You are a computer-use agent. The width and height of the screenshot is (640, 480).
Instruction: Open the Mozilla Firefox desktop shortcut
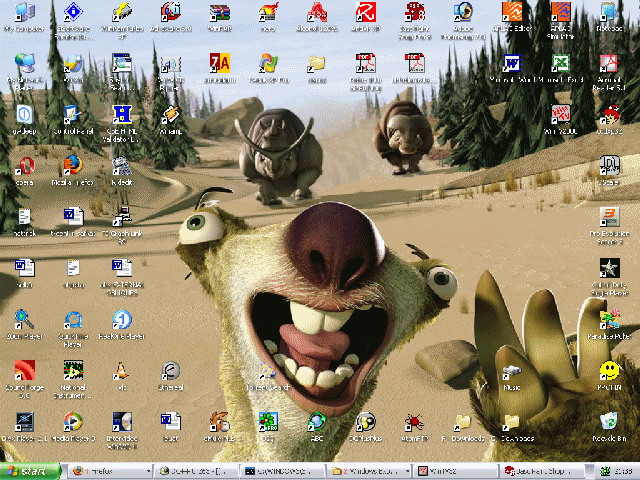tap(72, 165)
